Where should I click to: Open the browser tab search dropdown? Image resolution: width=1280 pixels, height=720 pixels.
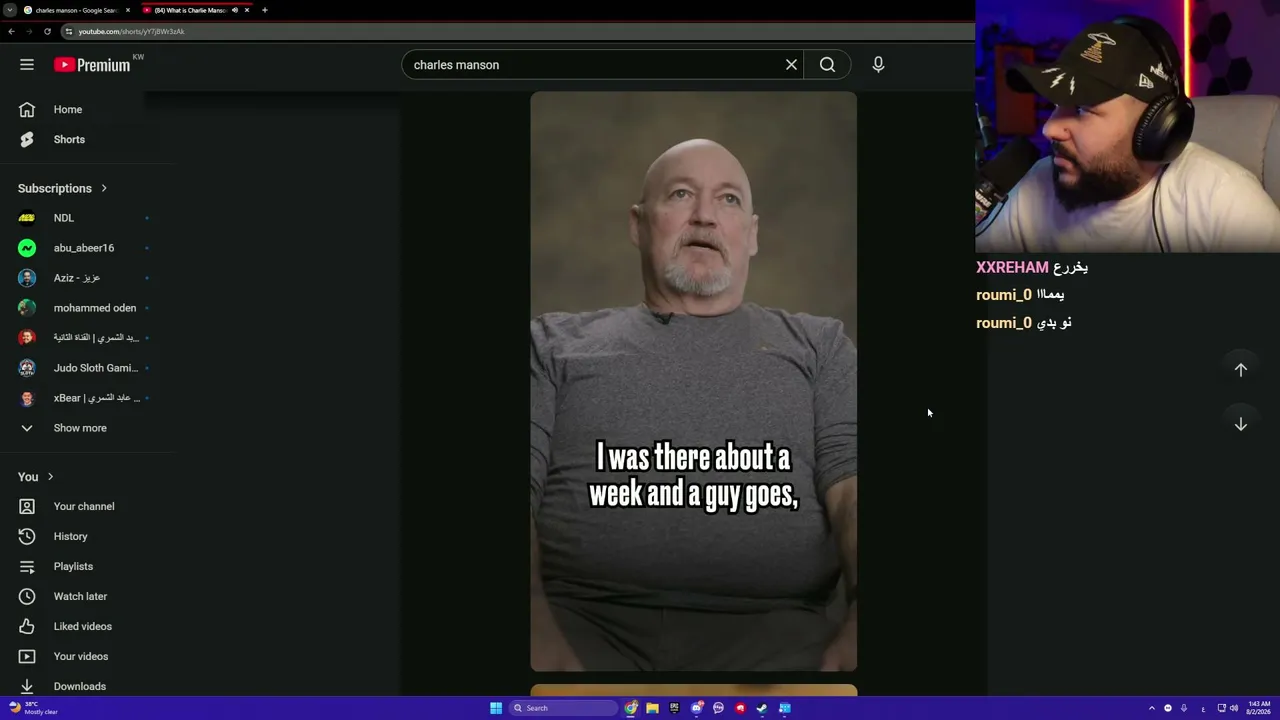pos(9,10)
